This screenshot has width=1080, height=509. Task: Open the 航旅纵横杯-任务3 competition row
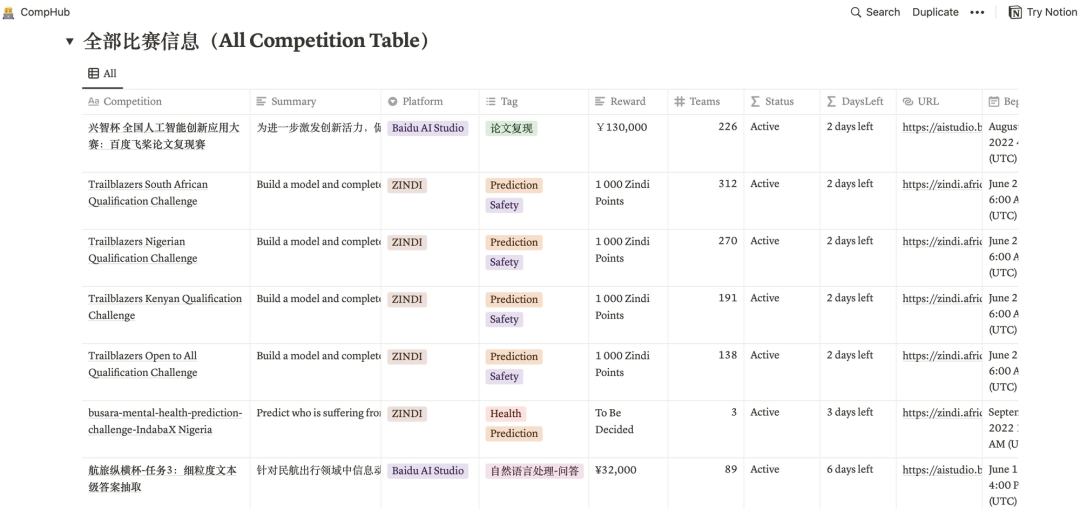[x=163, y=479]
